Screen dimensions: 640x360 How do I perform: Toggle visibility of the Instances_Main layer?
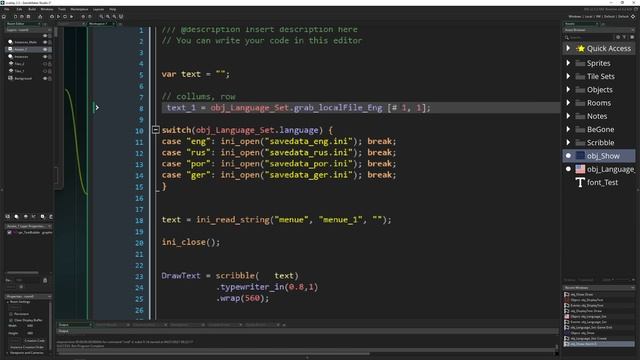tap(45, 42)
